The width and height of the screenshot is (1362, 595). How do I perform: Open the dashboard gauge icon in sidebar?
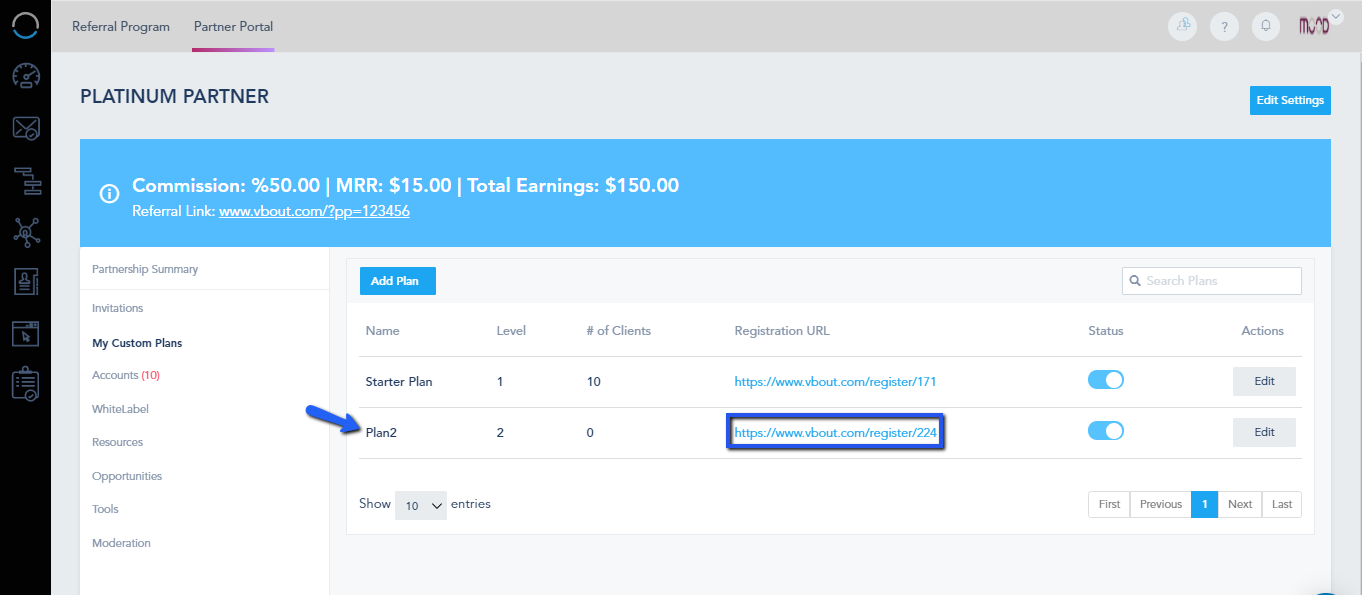click(26, 76)
